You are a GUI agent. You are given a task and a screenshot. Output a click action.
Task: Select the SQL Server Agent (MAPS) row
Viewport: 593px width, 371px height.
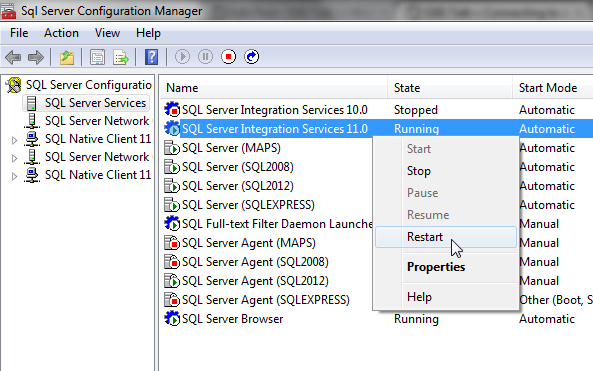click(266, 243)
